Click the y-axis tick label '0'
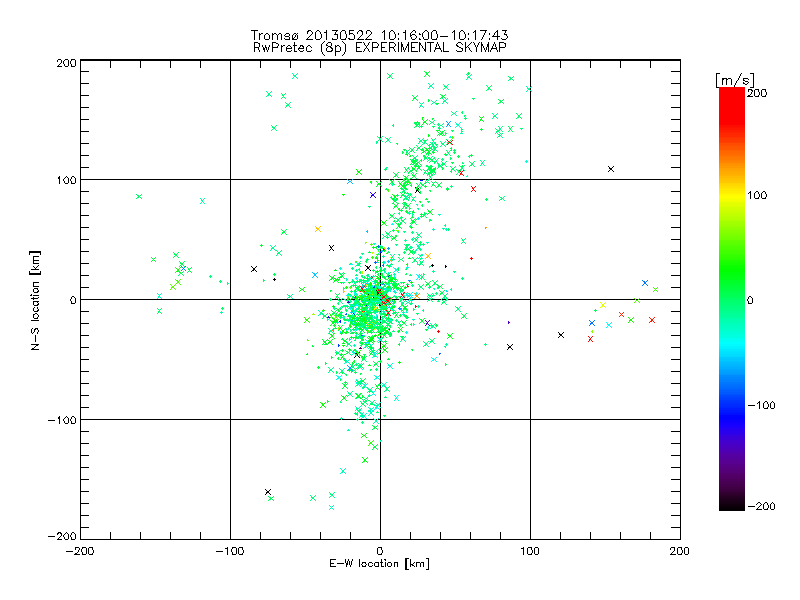Screen dimensions: 800x600 coord(73,300)
